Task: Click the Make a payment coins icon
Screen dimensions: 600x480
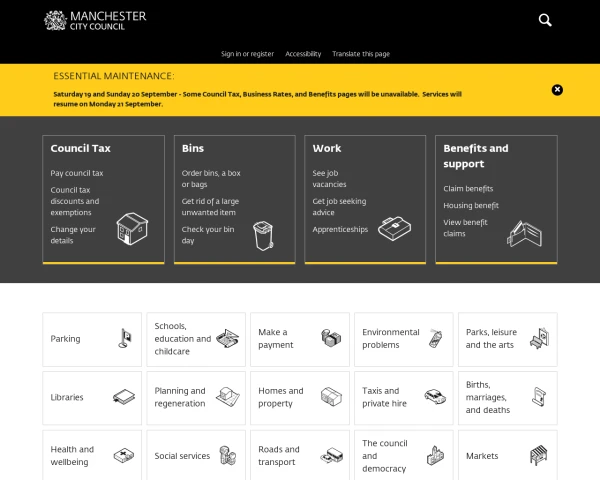Action: (331, 338)
